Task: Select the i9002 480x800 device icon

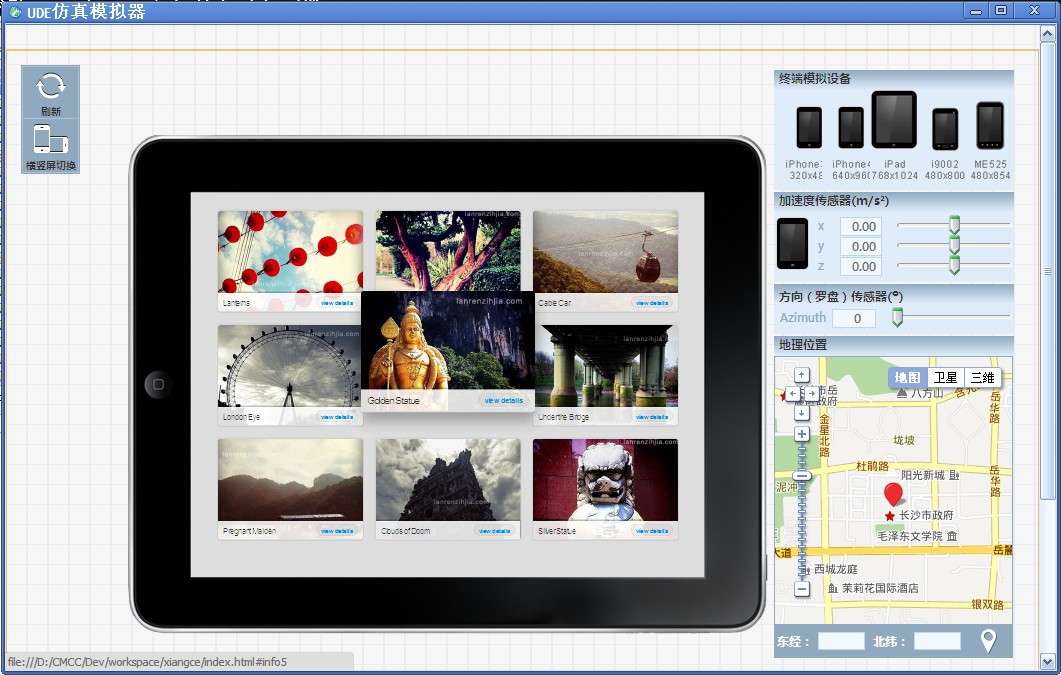Action: tap(944, 128)
